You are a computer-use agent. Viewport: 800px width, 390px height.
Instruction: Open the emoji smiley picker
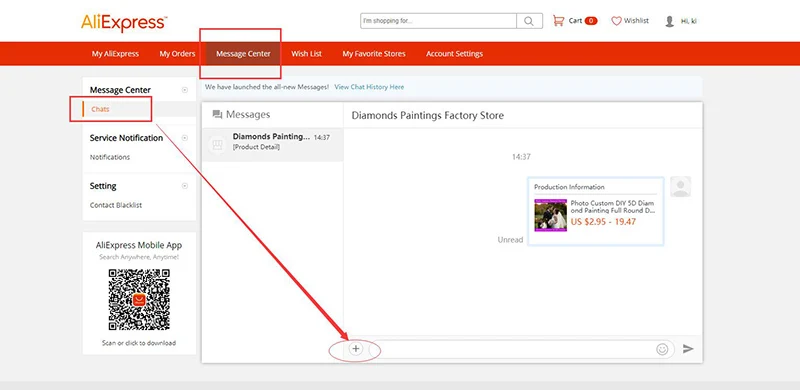[662, 349]
